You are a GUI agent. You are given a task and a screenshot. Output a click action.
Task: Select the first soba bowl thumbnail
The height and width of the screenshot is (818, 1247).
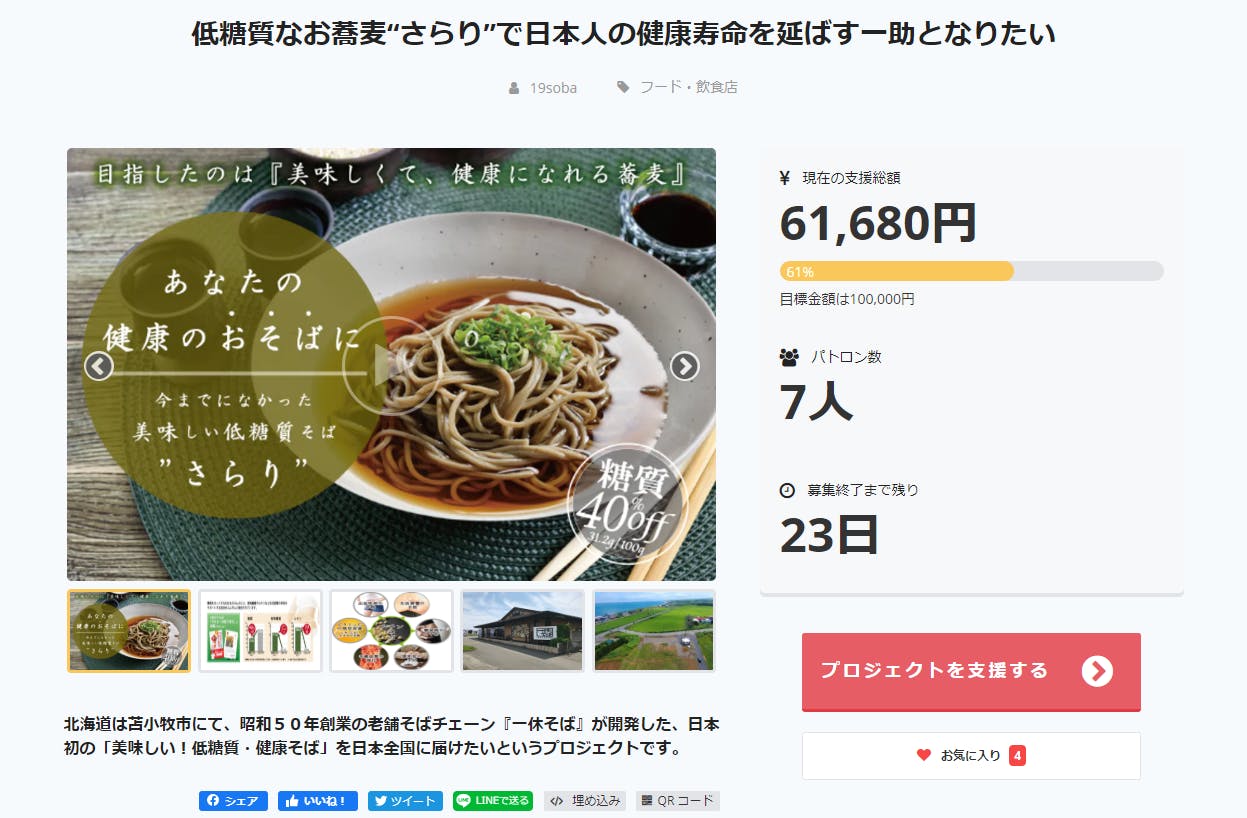129,631
